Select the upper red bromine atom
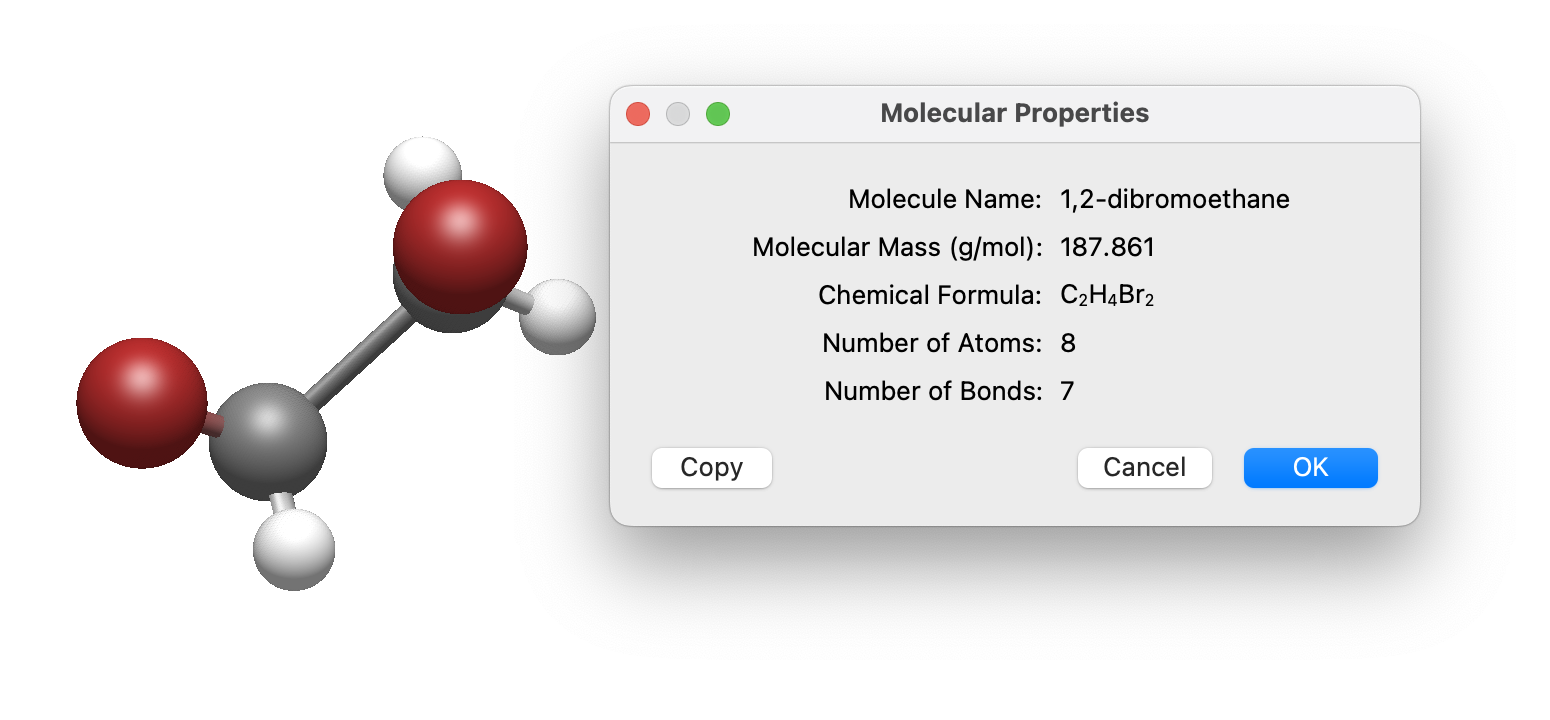 [x=460, y=245]
